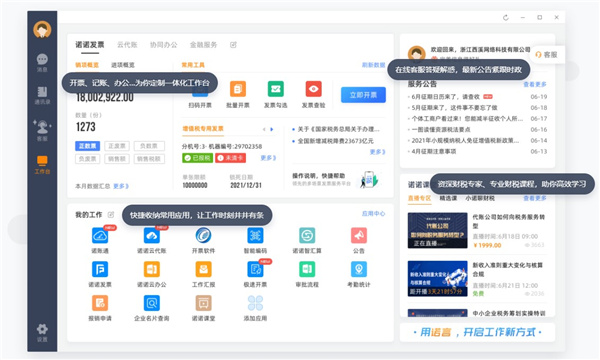Click the 刷新数据 link
The width and height of the screenshot is (600, 360).
point(373,65)
